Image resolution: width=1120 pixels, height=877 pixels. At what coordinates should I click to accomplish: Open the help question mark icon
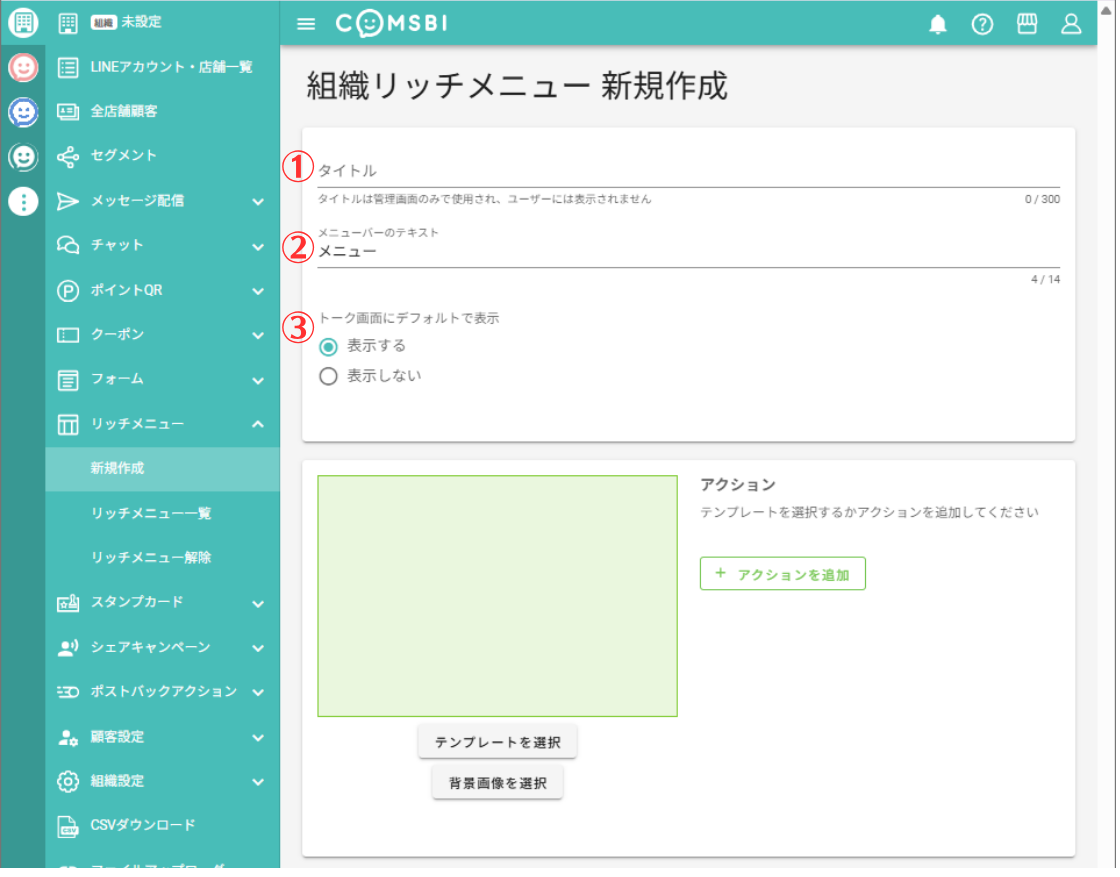click(x=982, y=25)
